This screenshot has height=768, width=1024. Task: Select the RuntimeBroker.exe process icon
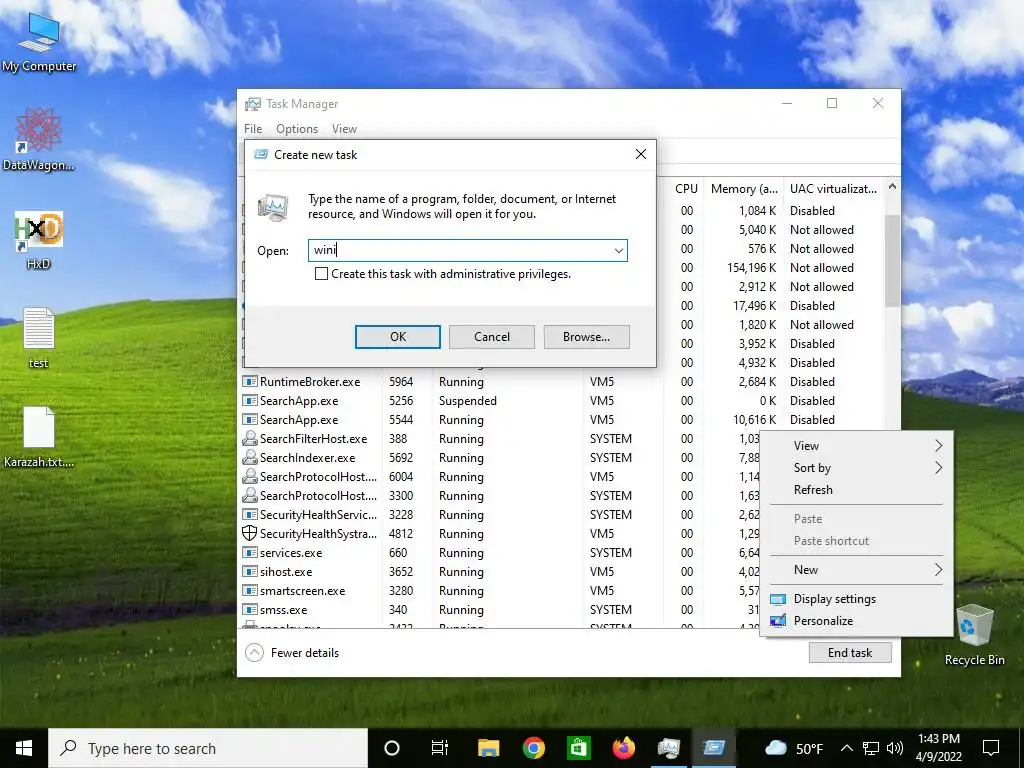click(x=249, y=382)
